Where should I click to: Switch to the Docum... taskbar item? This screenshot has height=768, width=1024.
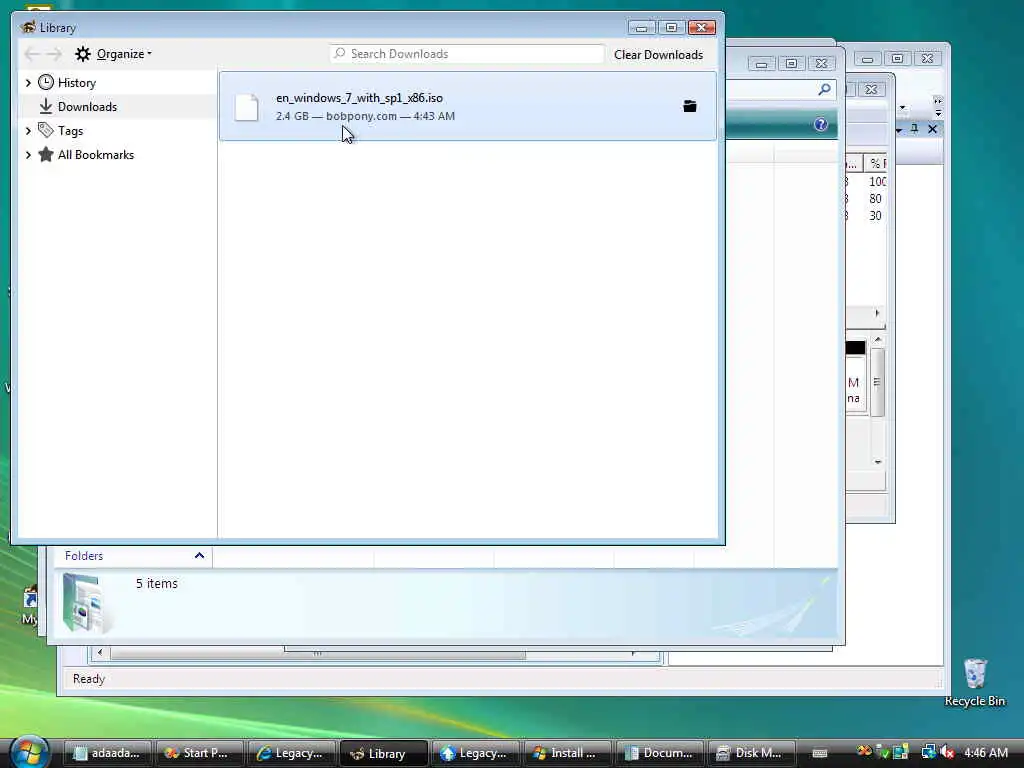660,753
